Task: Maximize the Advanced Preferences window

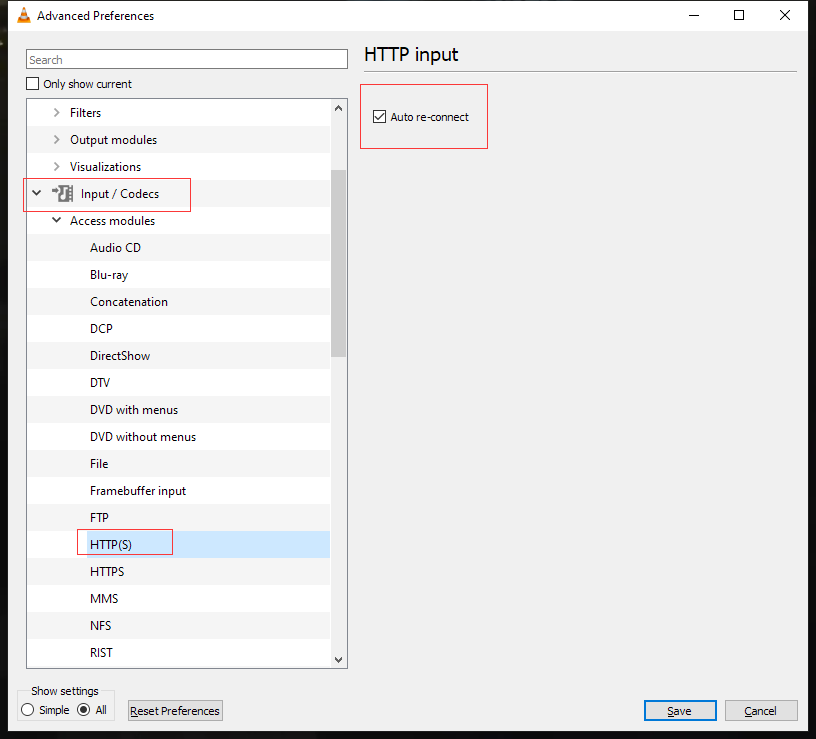Action: tap(738, 15)
